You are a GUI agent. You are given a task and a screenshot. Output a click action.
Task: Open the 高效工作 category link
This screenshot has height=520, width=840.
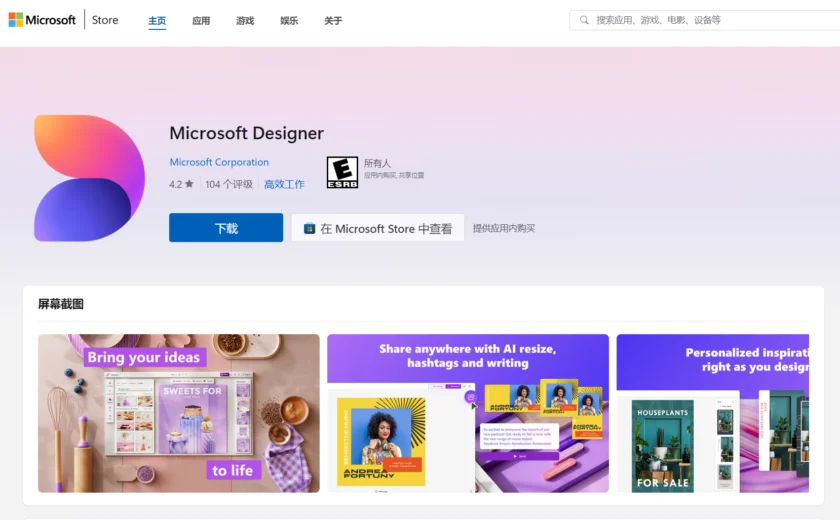(x=284, y=184)
